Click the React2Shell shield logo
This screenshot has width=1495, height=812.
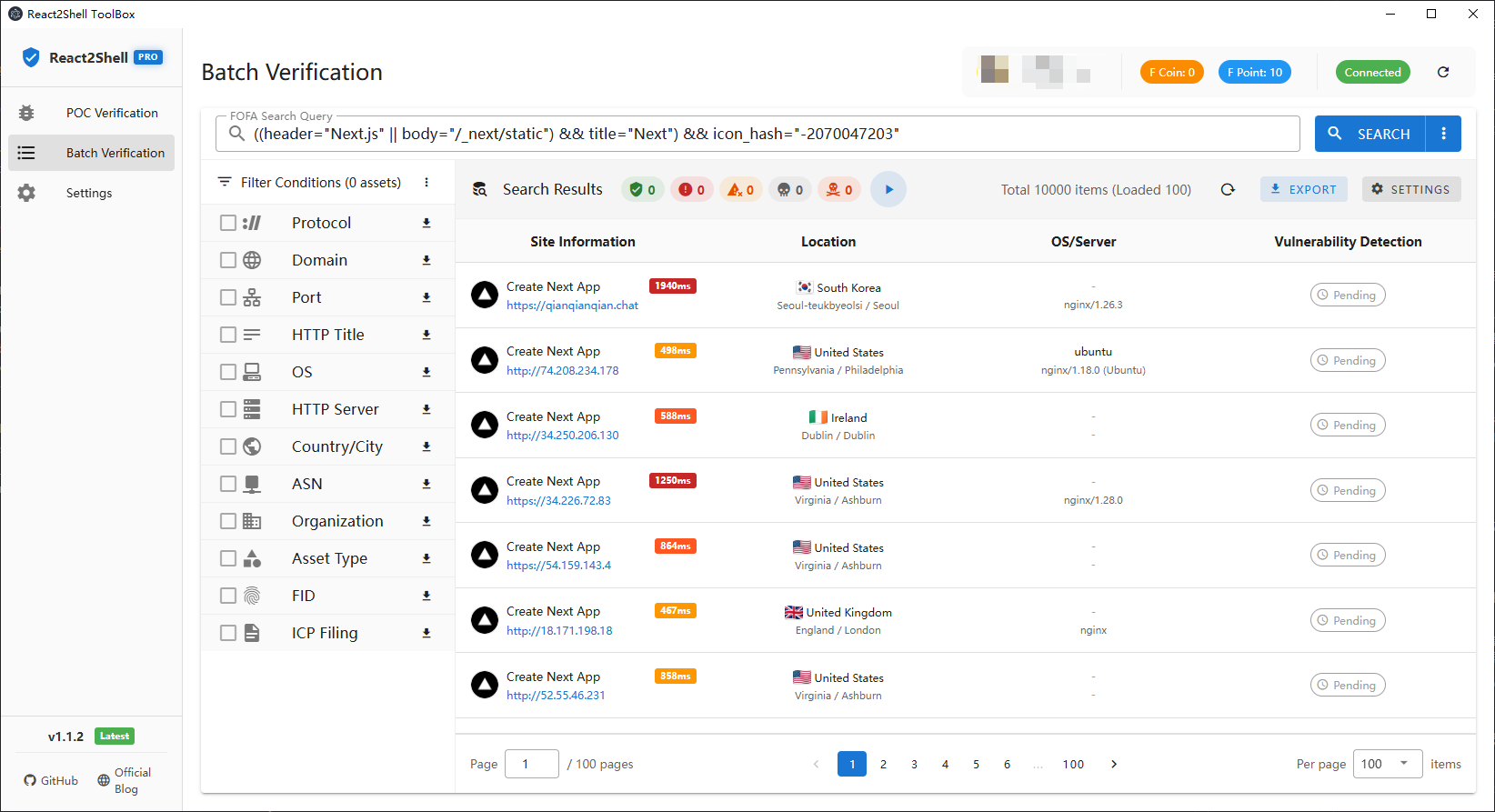point(31,57)
